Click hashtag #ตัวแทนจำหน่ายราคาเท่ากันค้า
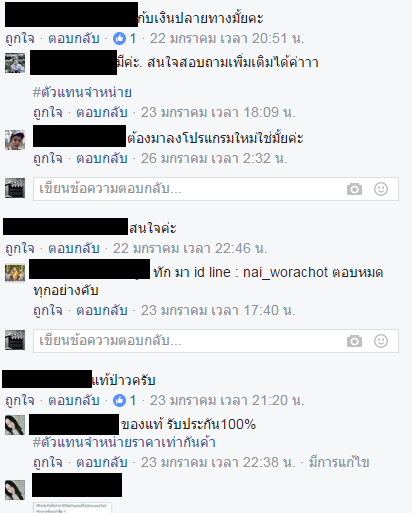412x513 pixels. pos(124,443)
